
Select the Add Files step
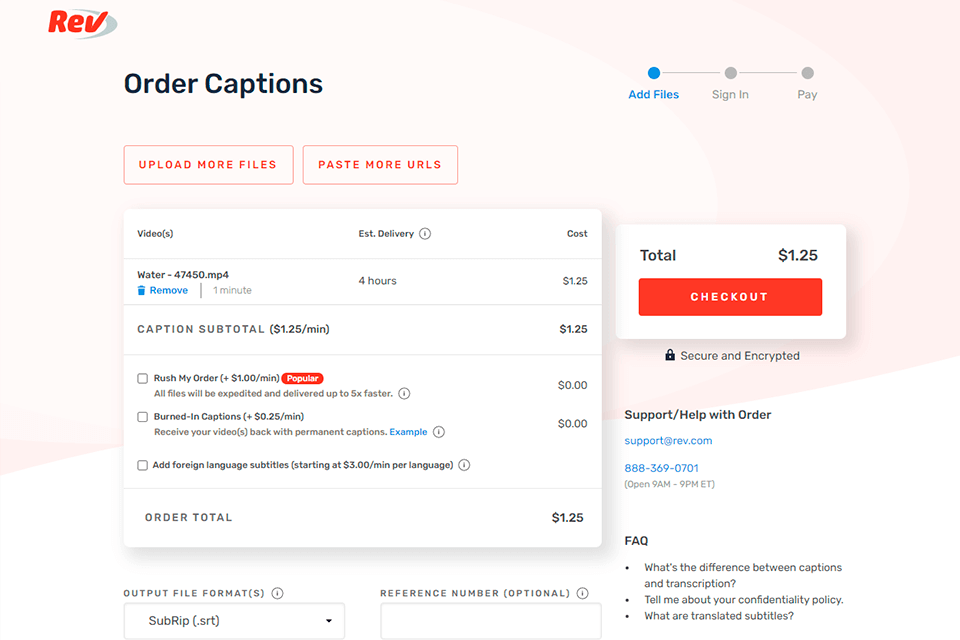click(654, 73)
